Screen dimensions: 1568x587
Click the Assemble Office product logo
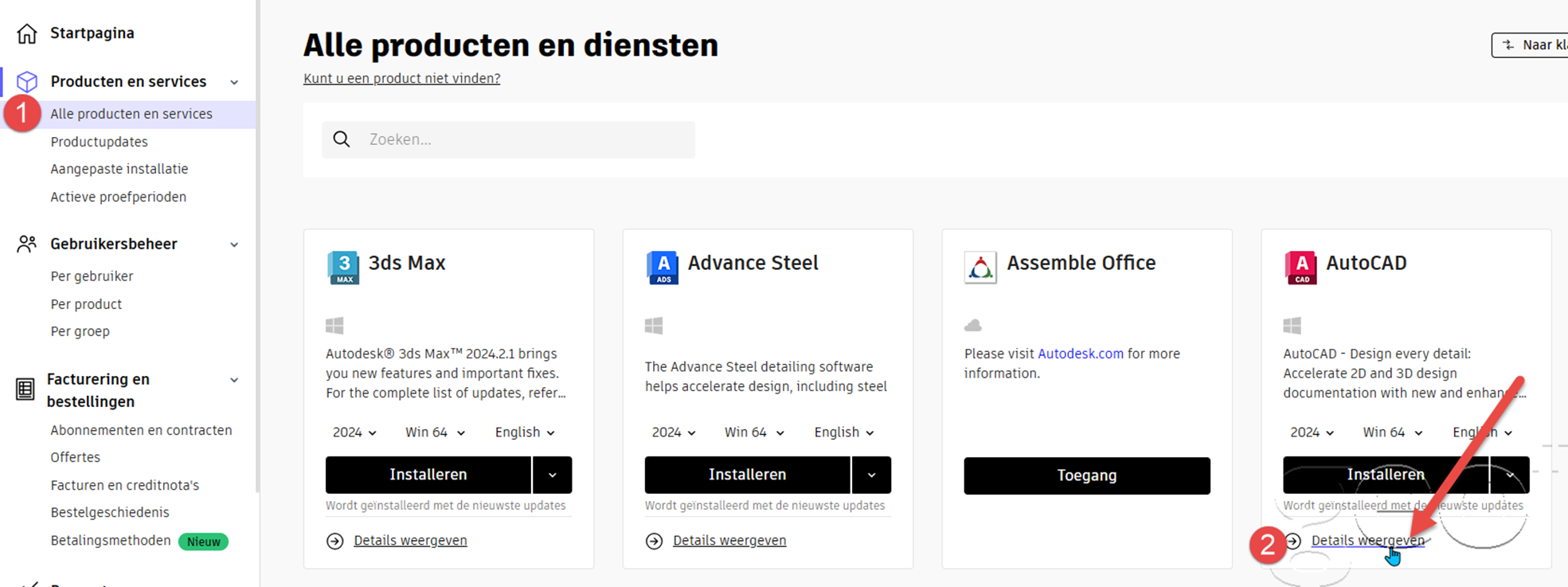click(x=980, y=267)
